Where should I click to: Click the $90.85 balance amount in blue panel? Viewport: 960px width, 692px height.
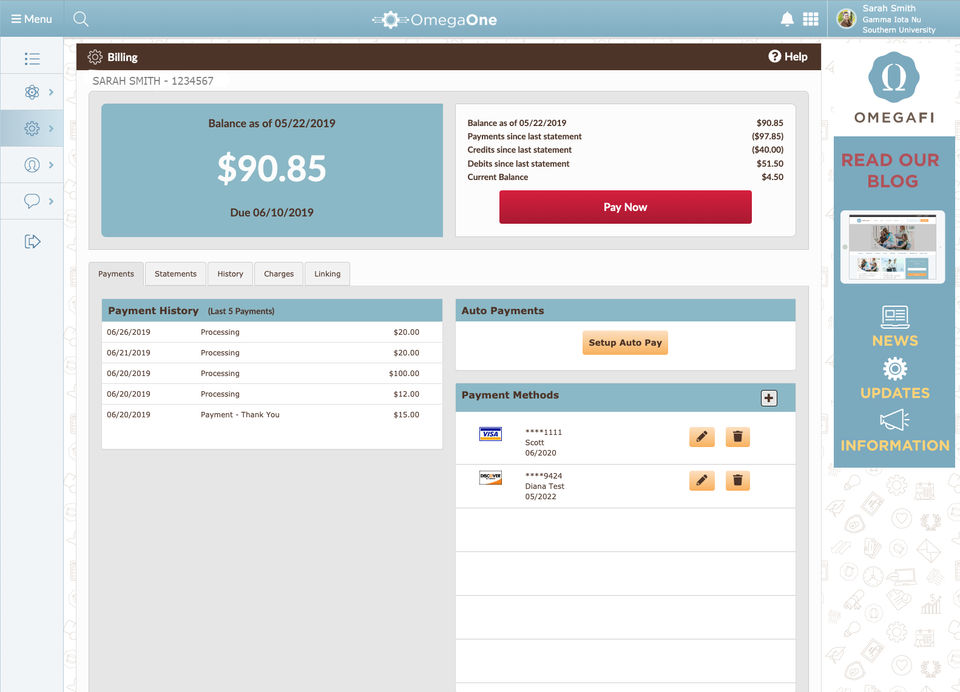272,168
